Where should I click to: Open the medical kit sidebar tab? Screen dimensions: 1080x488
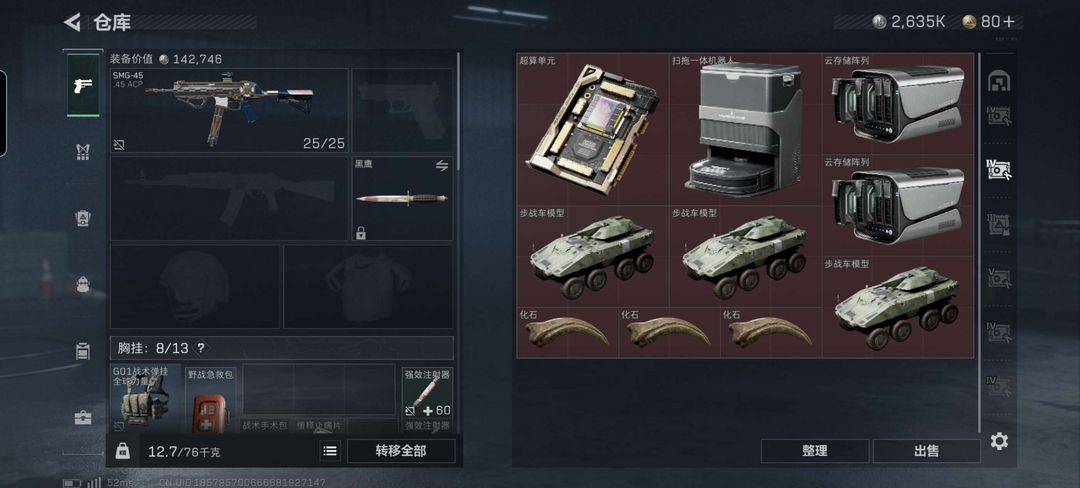pyautogui.click(x=83, y=417)
